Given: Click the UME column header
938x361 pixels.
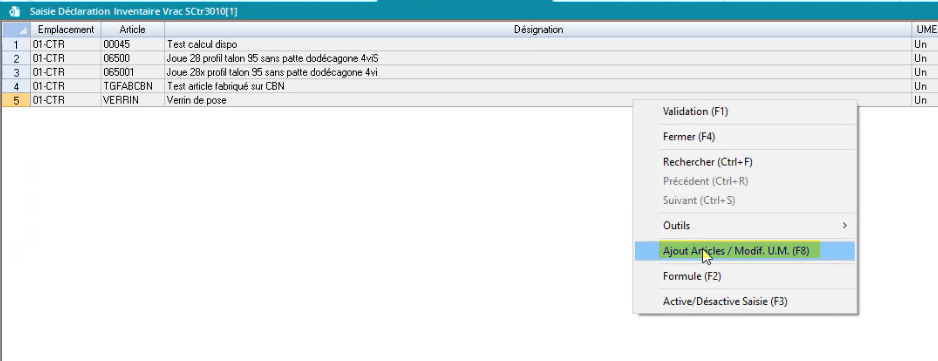Looking at the screenshot, I should coord(925,29).
